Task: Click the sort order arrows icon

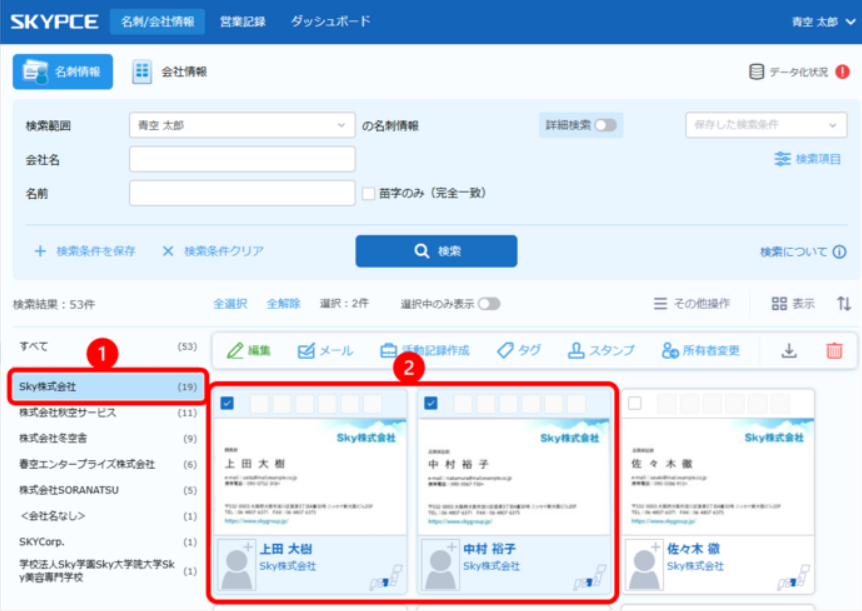Action: tap(843, 303)
